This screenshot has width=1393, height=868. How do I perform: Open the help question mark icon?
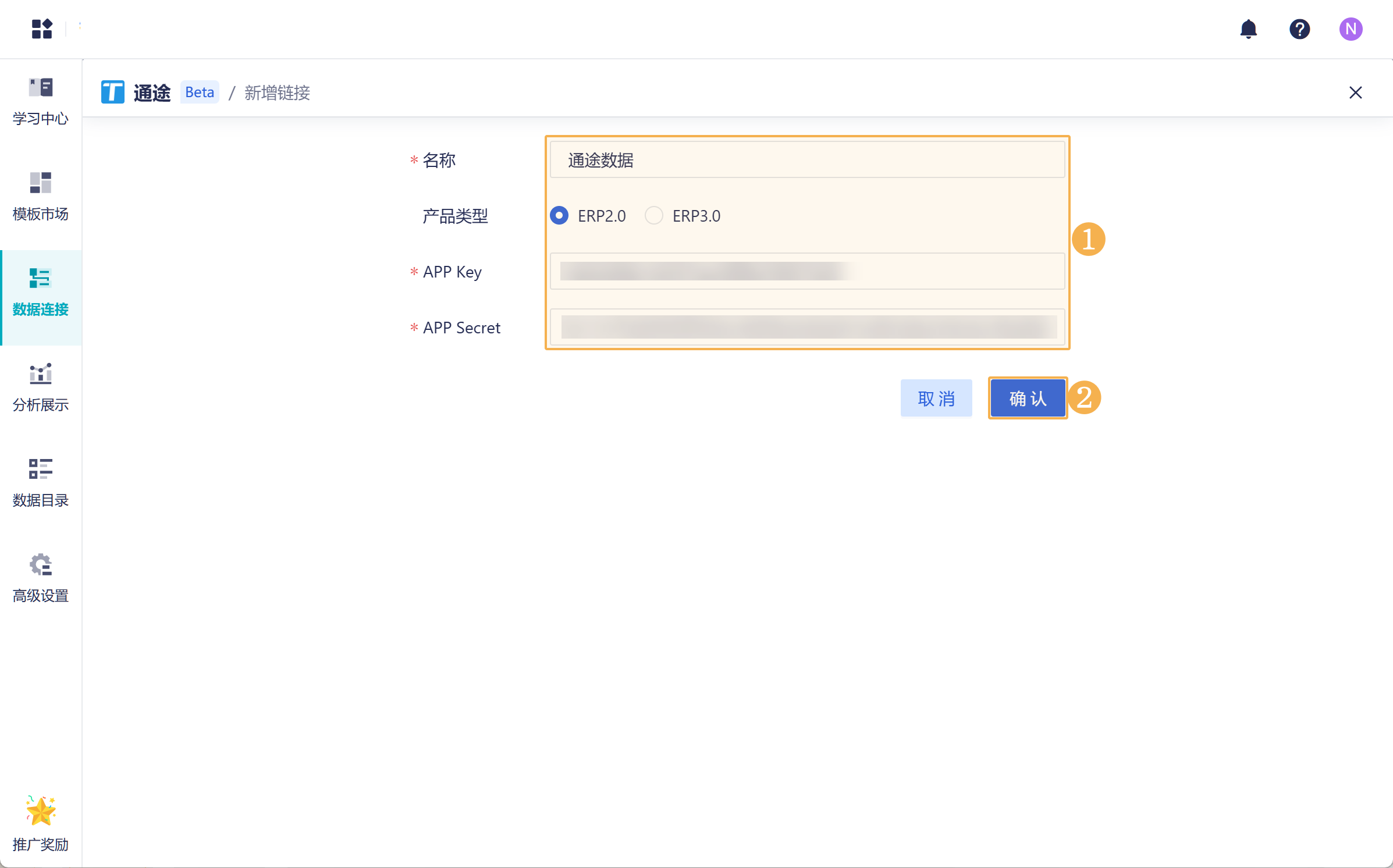(1299, 29)
